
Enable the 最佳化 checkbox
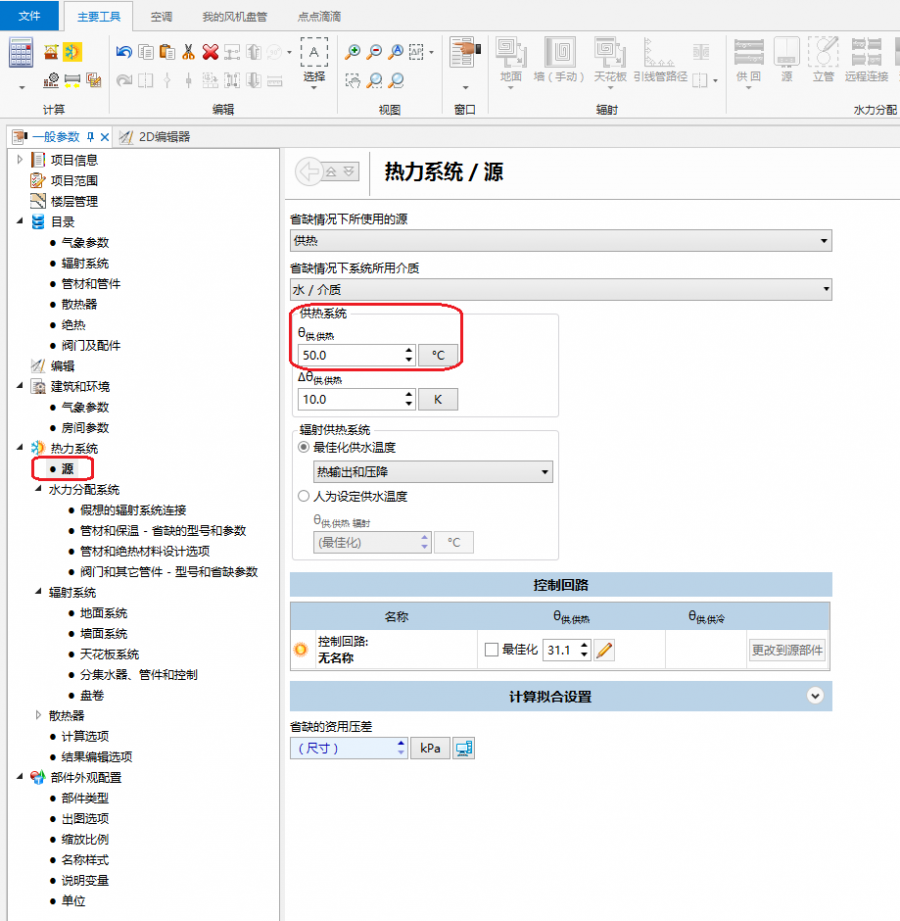coord(491,650)
